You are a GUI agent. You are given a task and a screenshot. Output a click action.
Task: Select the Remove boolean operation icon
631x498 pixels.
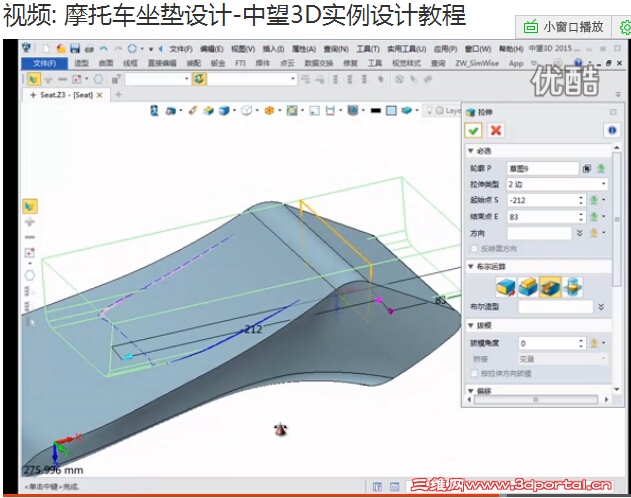[x=550, y=287]
